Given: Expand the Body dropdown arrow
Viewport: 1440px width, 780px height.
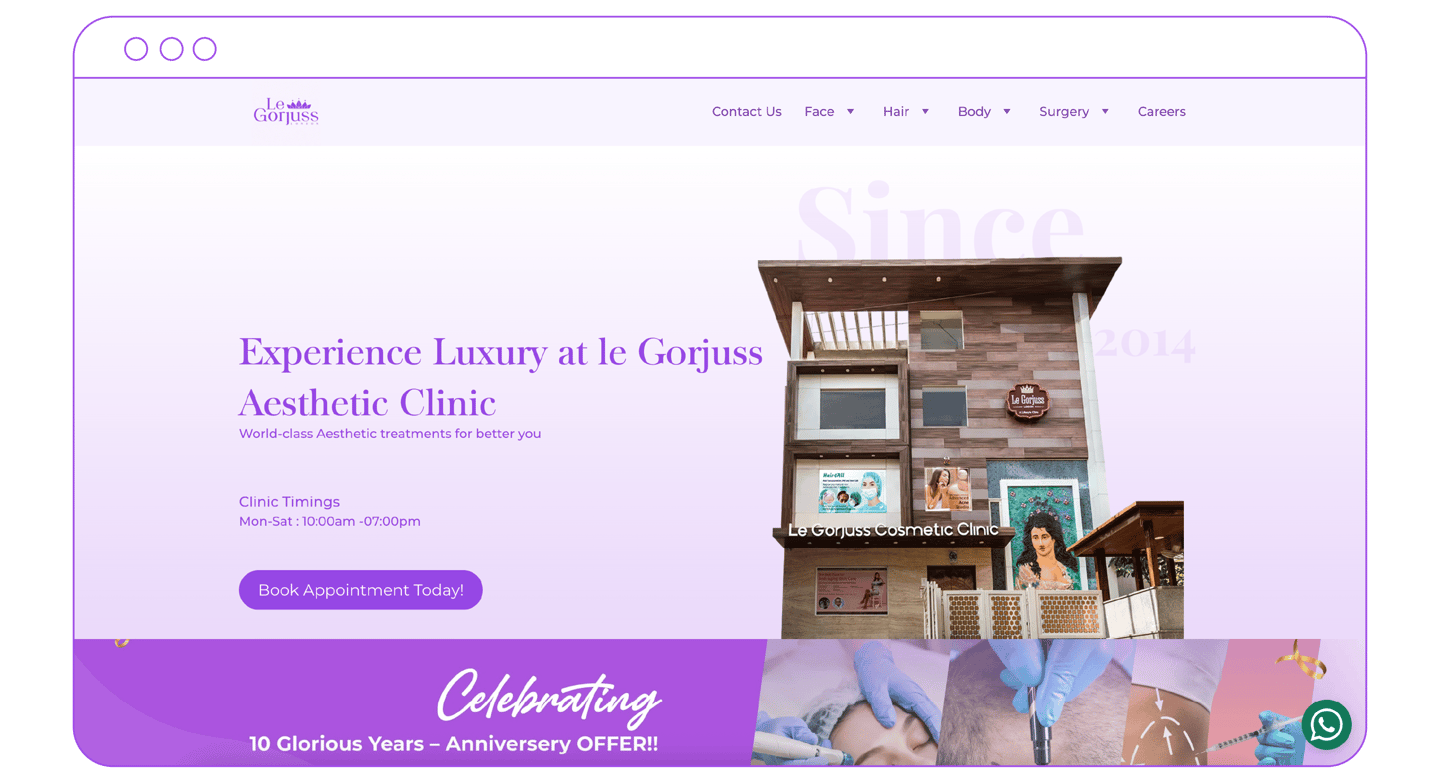Looking at the screenshot, I should point(1007,112).
